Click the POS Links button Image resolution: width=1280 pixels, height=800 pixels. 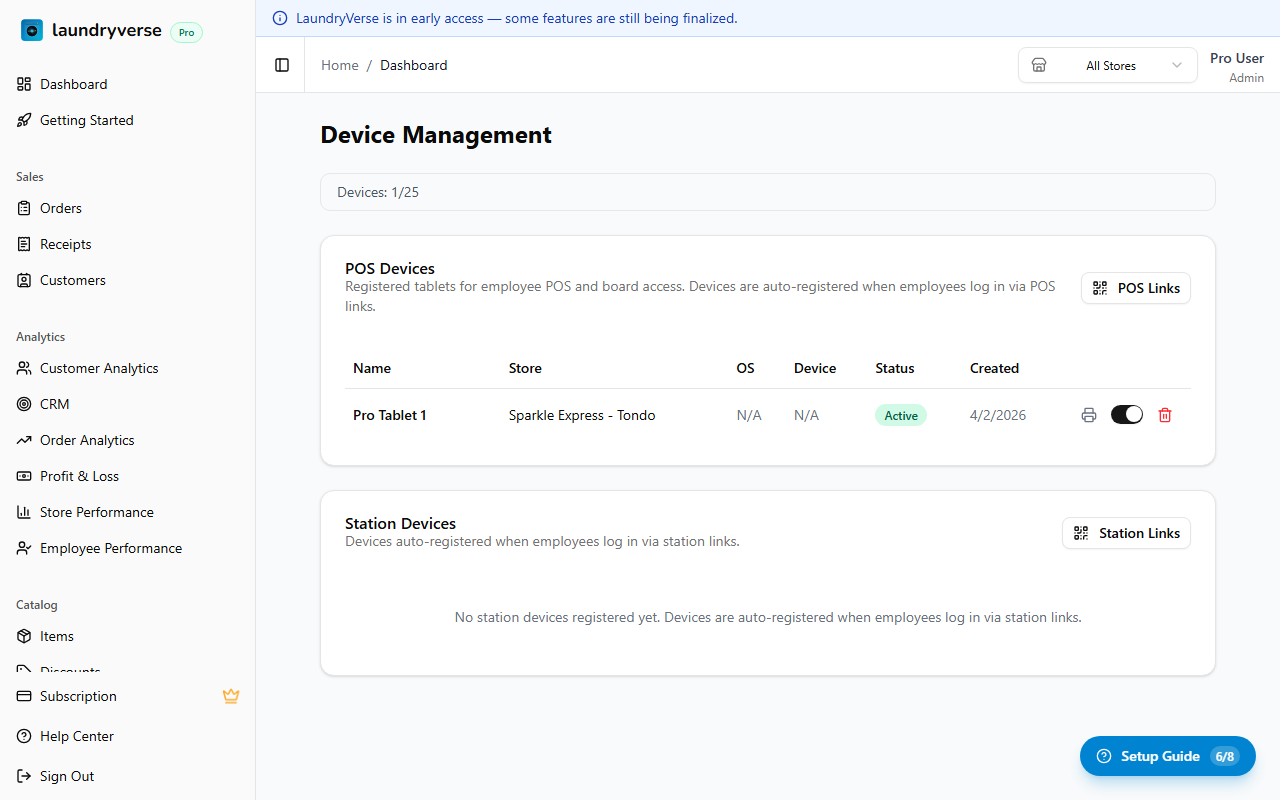click(x=1135, y=288)
